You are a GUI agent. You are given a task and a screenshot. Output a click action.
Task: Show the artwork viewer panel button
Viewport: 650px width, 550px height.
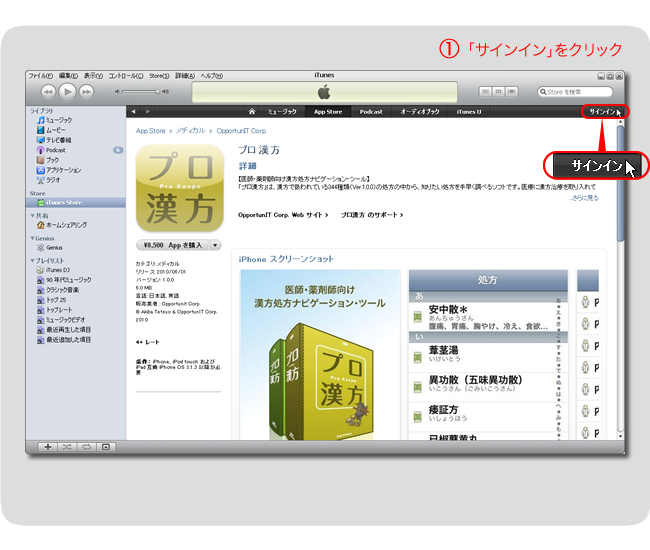[106, 446]
